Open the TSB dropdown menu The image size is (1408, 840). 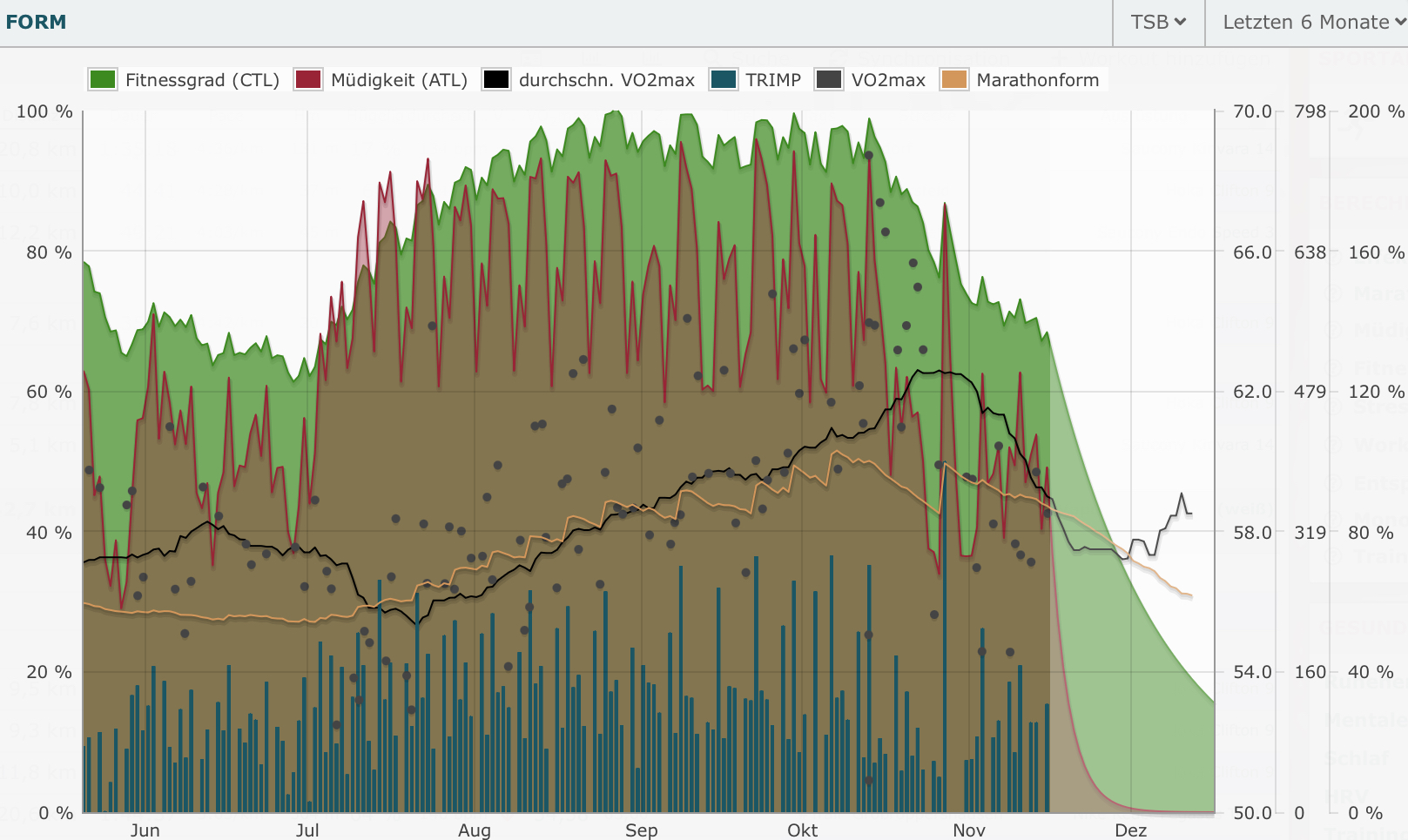pyautogui.click(x=1158, y=23)
